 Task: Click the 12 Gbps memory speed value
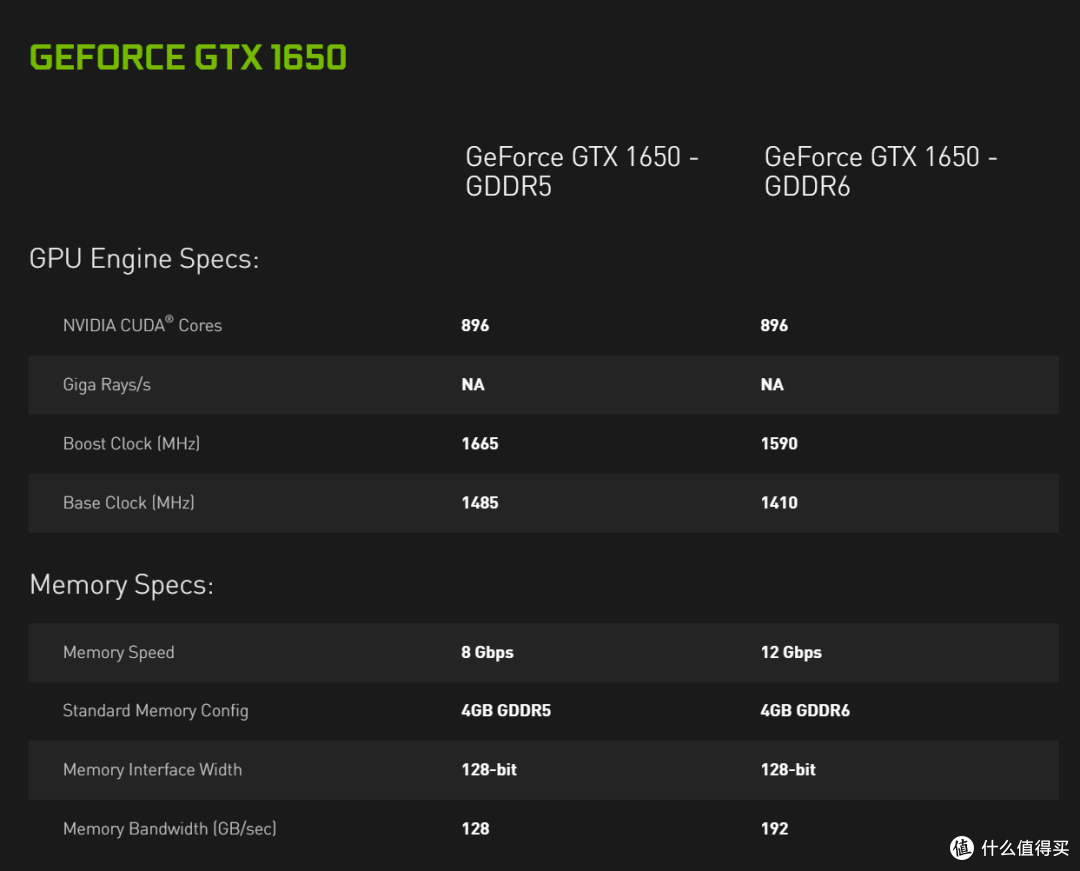point(791,652)
